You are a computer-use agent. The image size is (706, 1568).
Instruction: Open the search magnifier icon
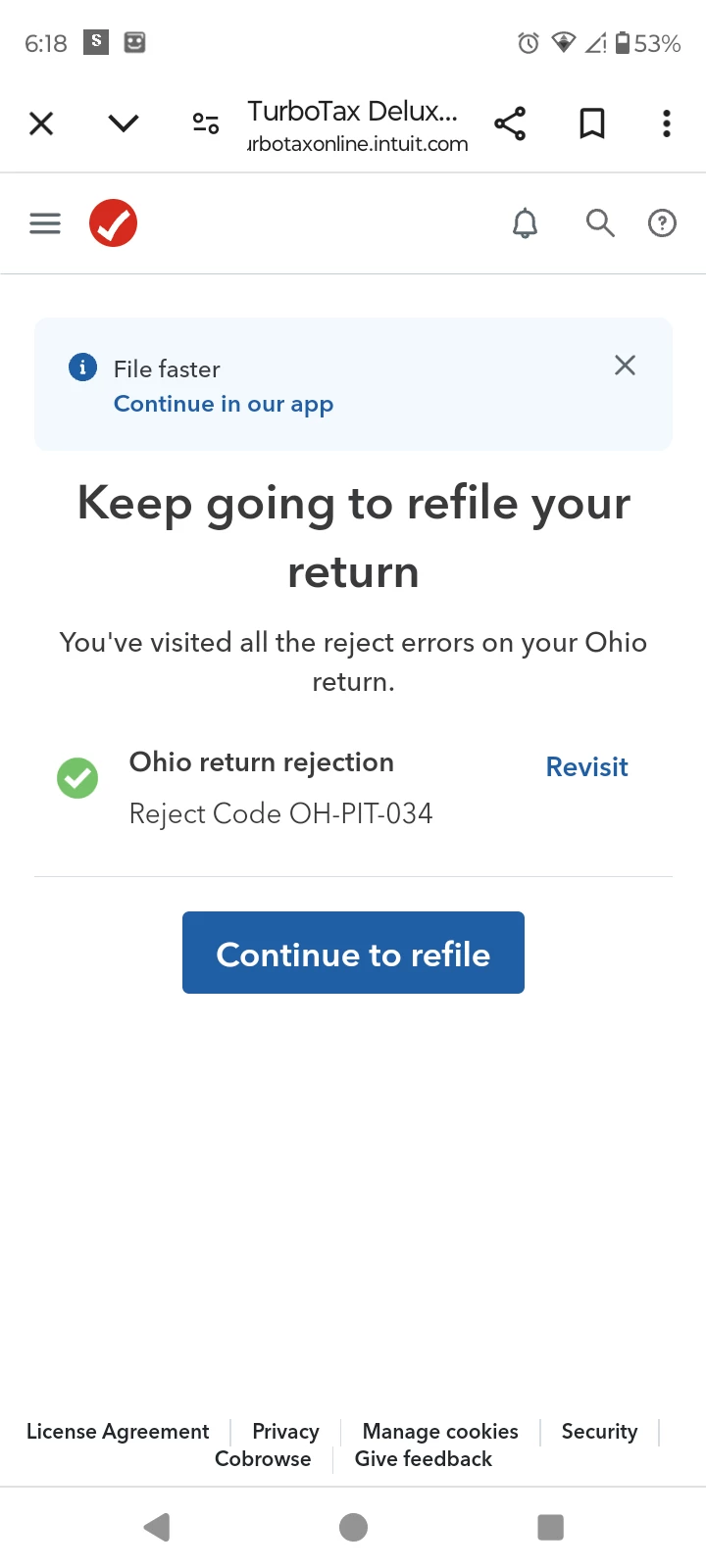click(600, 223)
